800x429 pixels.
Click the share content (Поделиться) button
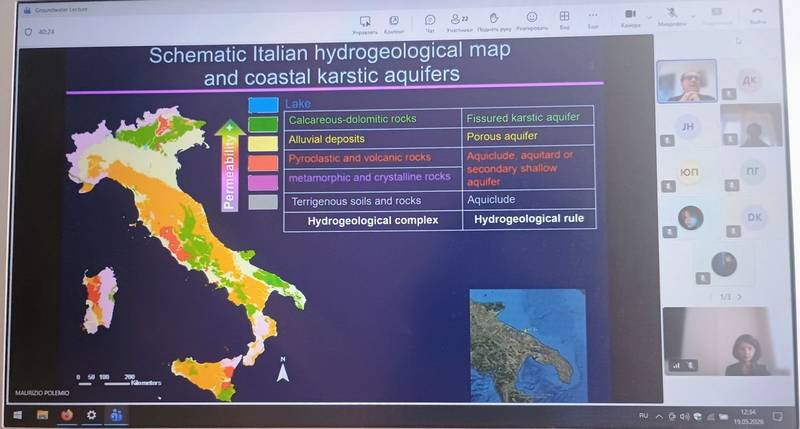(717, 14)
